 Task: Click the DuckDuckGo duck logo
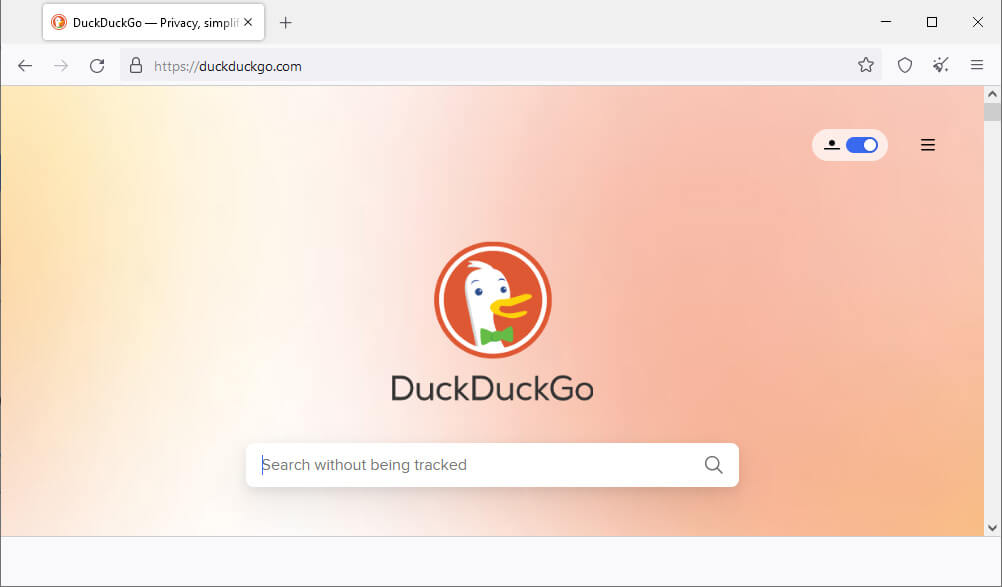coord(493,300)
